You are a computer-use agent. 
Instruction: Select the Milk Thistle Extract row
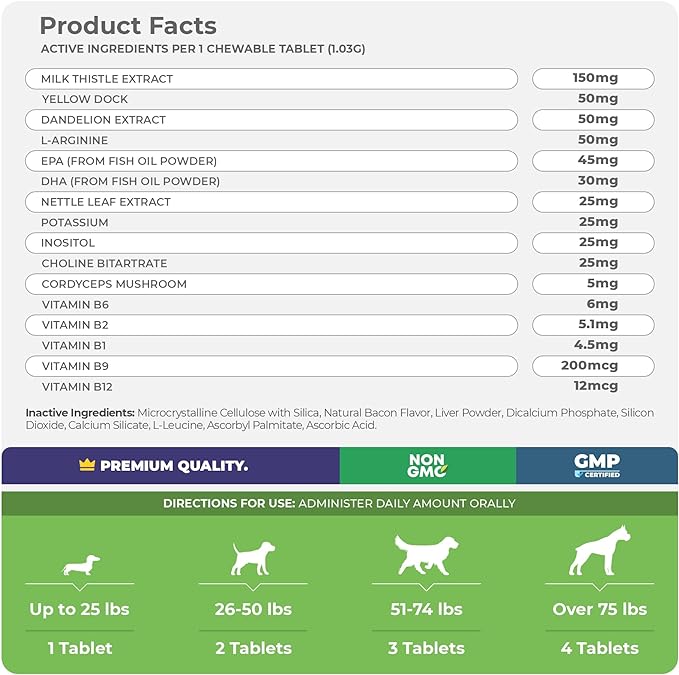tap(271, 79)
